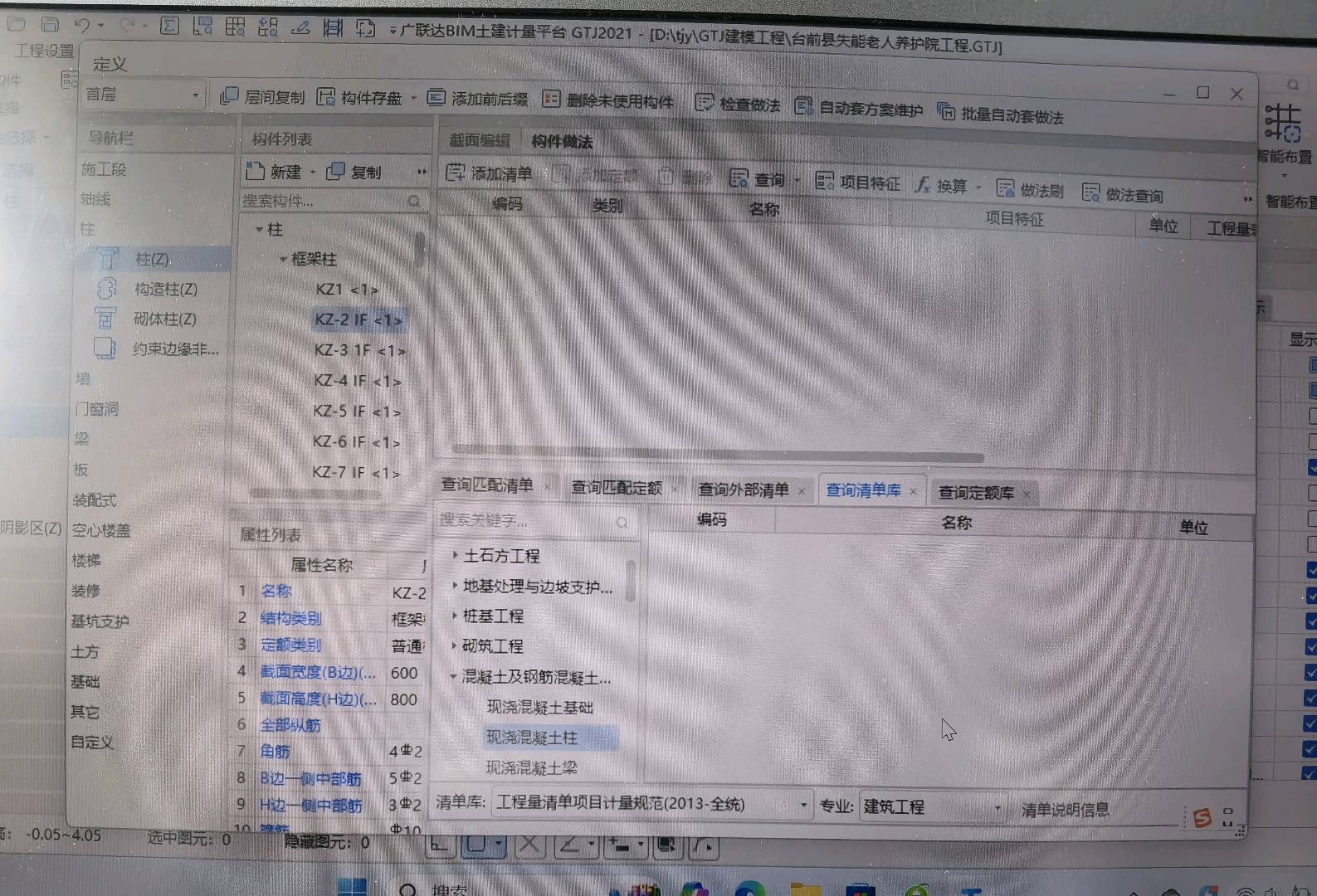Click the 清单说明信息 button
Screen dimensions: 1317x896
pyautogui.click(x=1065, y=809)
